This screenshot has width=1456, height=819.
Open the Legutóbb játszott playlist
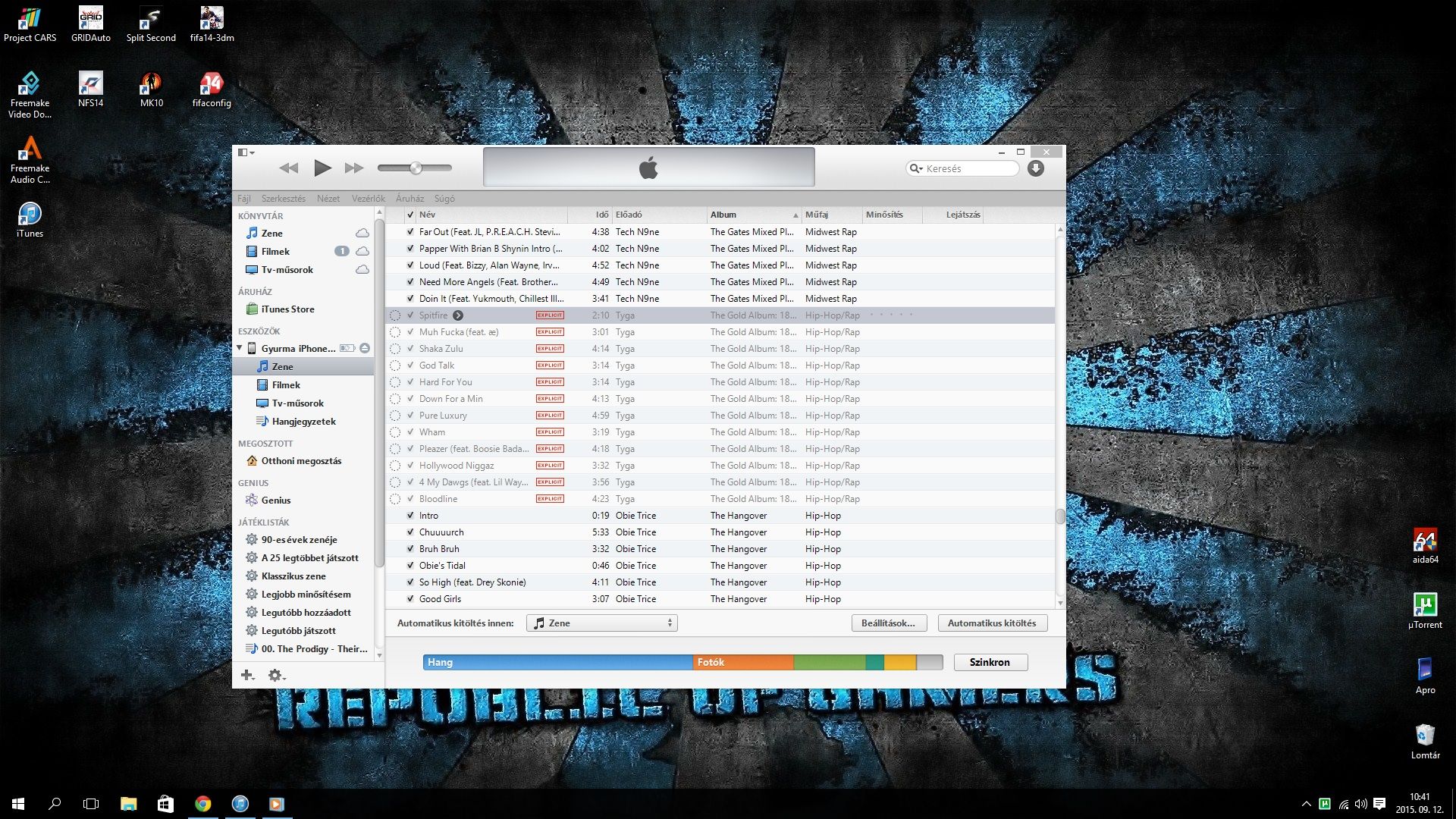tap(298, 630)
